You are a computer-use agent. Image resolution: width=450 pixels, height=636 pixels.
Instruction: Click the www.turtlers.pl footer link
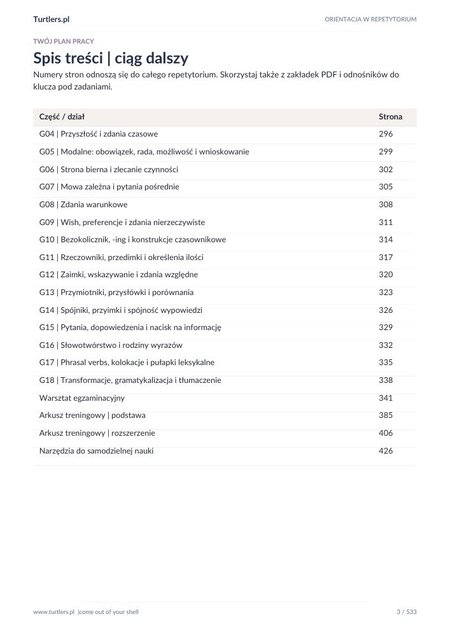point(54,612)
